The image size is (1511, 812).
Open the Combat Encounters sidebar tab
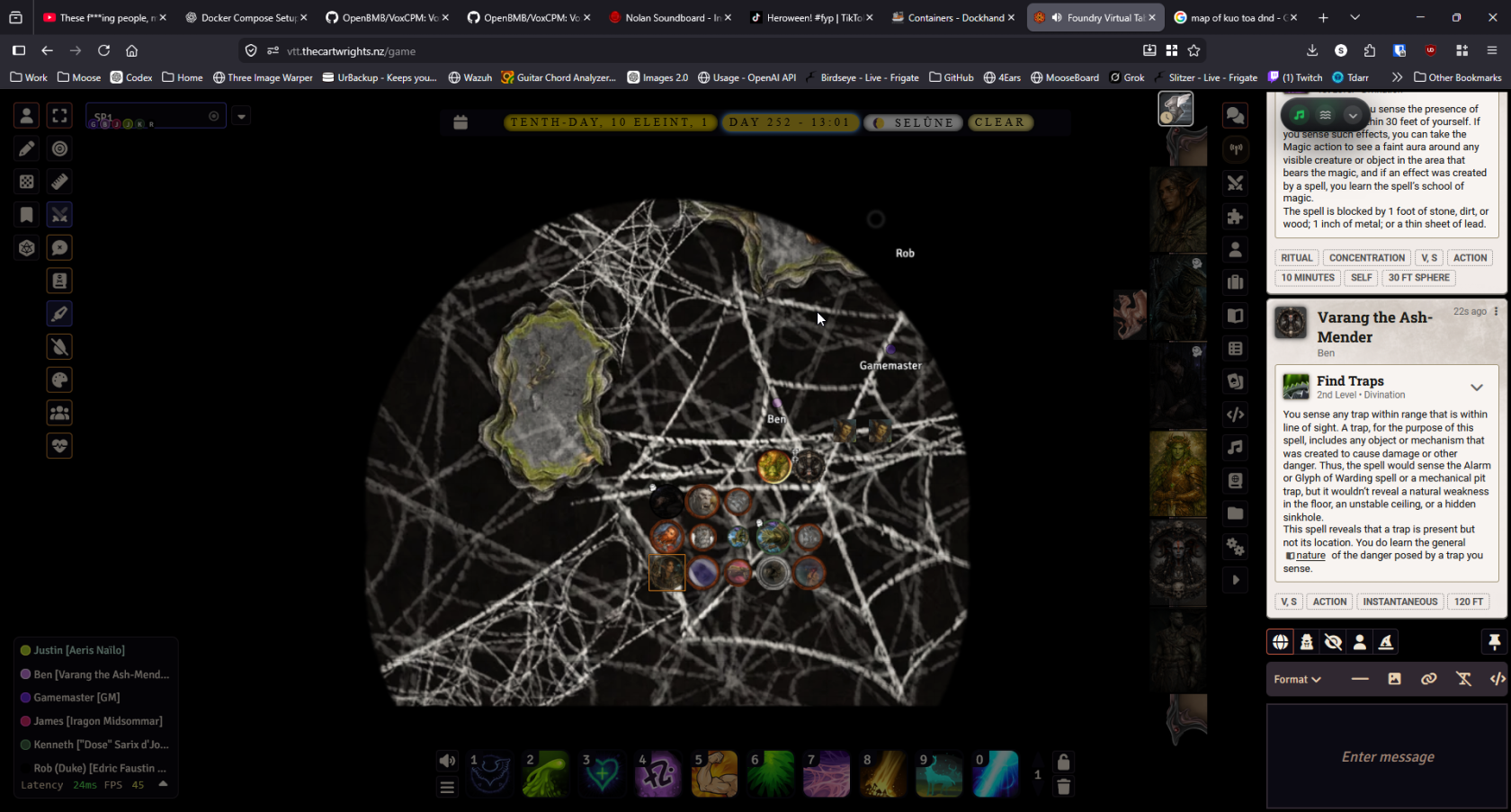tap(1236, 183)
